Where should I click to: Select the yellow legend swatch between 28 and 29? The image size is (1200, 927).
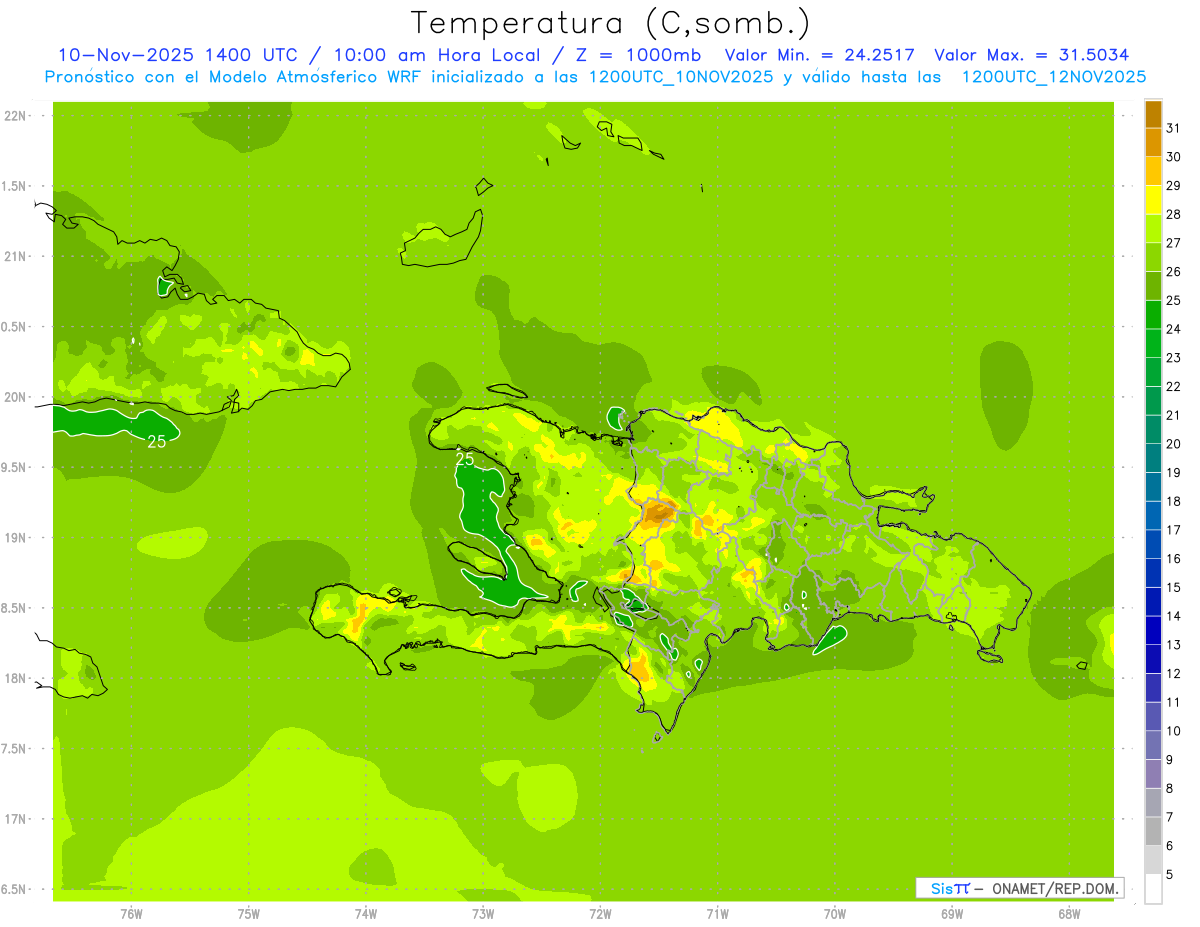coord(1153,200)
